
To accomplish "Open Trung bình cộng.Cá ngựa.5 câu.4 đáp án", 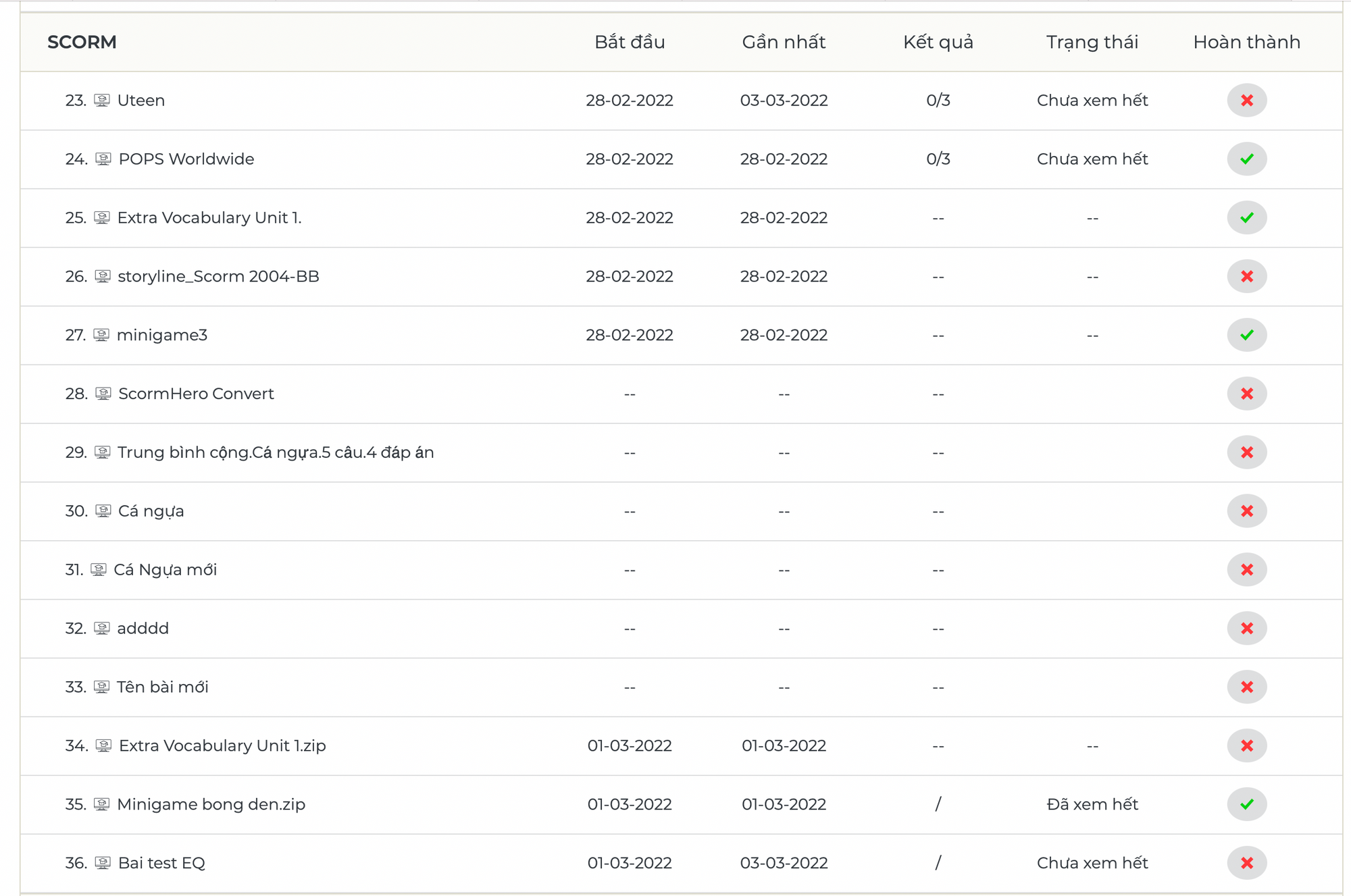I will [276, 452].
